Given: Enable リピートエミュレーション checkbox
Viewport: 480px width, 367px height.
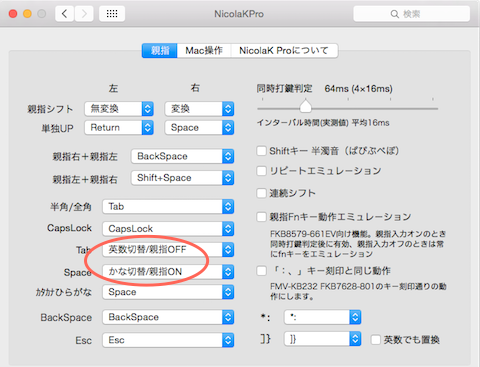Looking at the screenshot, I should (x=261, y=171).
